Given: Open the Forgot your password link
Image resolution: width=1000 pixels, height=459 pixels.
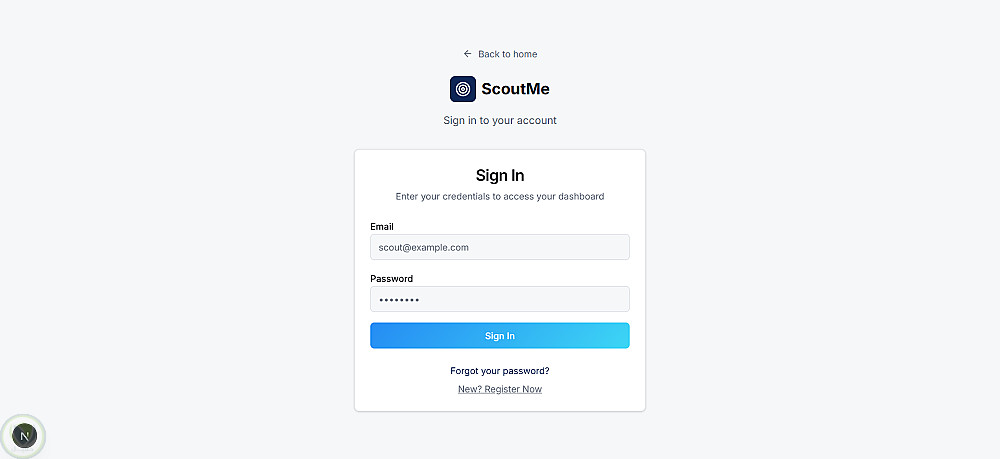Looking at the screenshot, I should [x=500, y=371].
